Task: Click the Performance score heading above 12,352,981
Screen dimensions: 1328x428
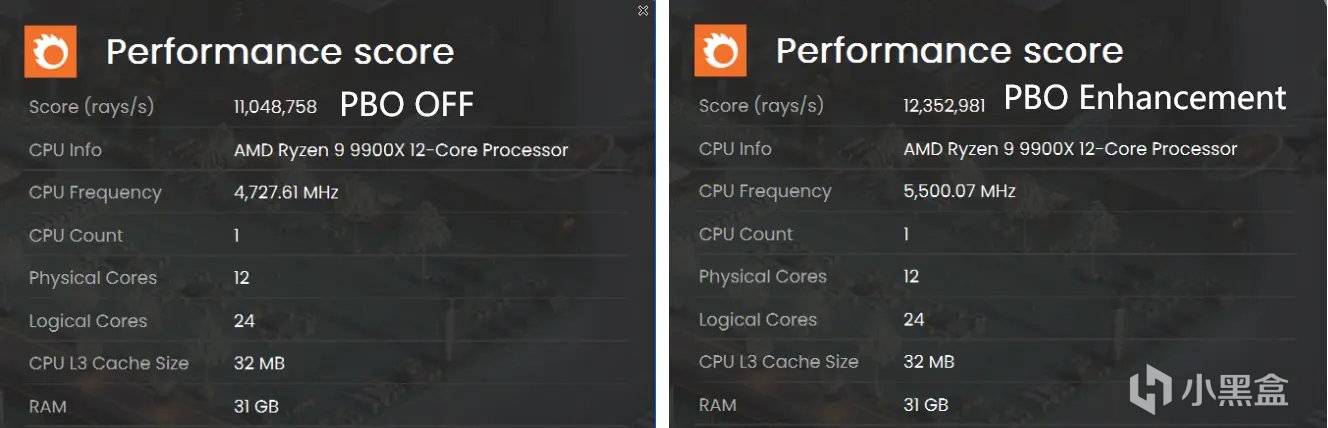Action: [x=950, y=51]
